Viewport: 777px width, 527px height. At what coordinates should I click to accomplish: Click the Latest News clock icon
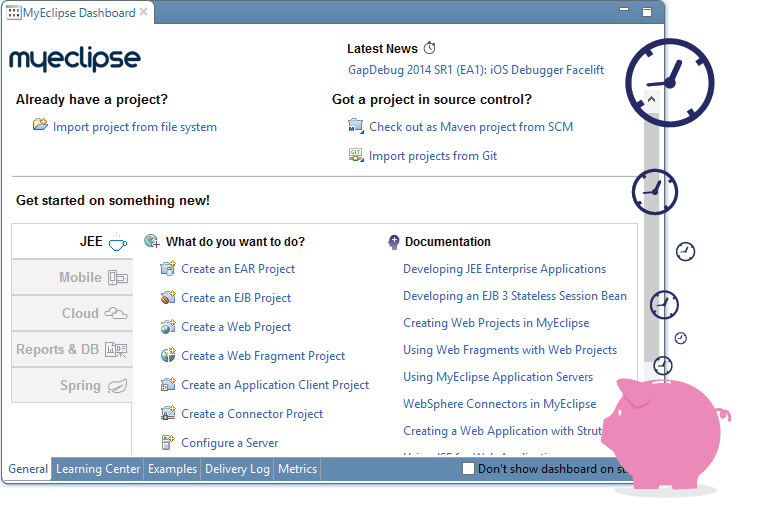click(x=430, y=48)
